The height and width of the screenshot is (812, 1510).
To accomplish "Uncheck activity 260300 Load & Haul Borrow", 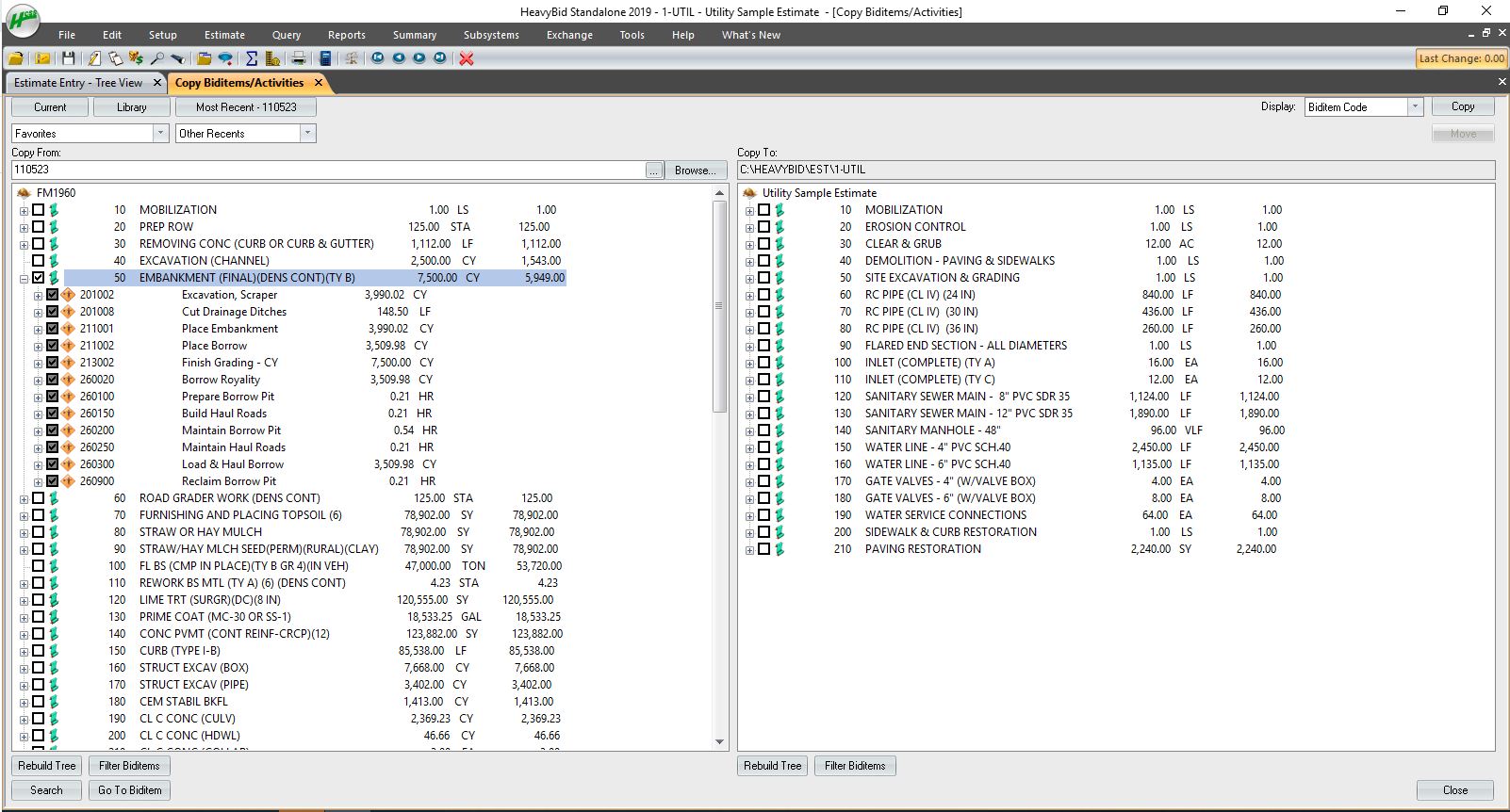I will 53,464.
